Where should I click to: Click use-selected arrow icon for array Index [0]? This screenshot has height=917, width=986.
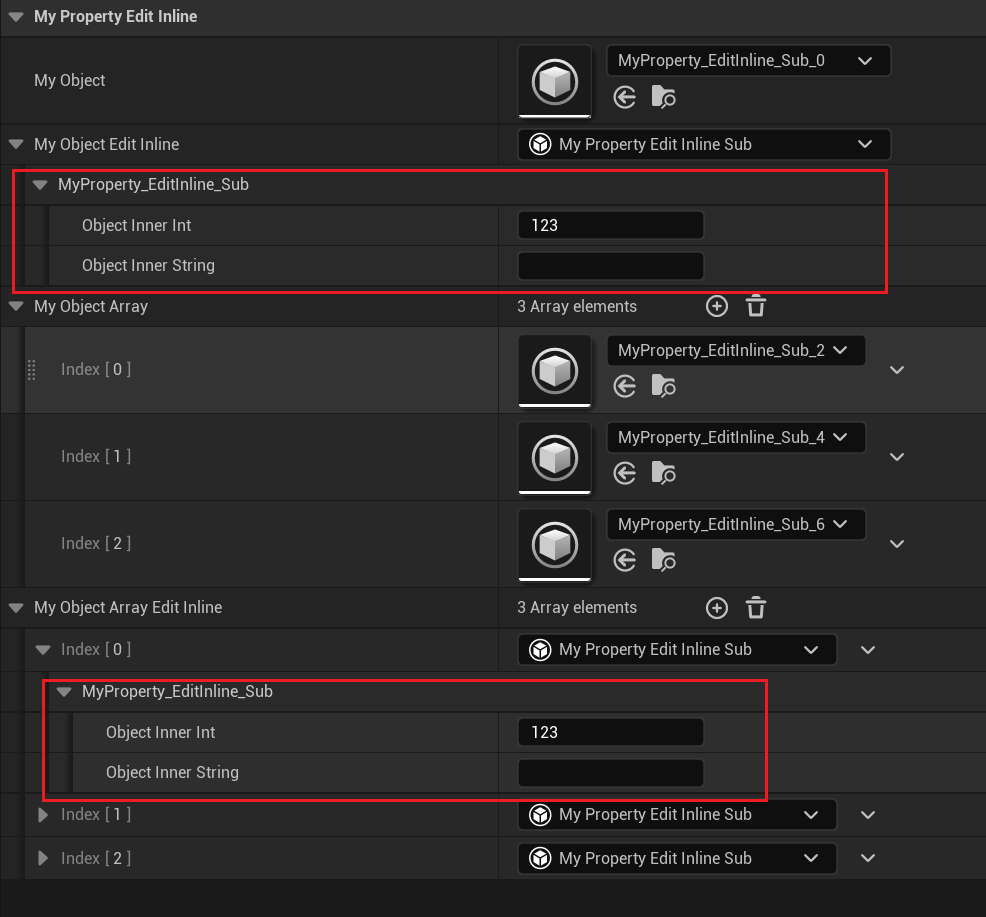click(625, 386)
